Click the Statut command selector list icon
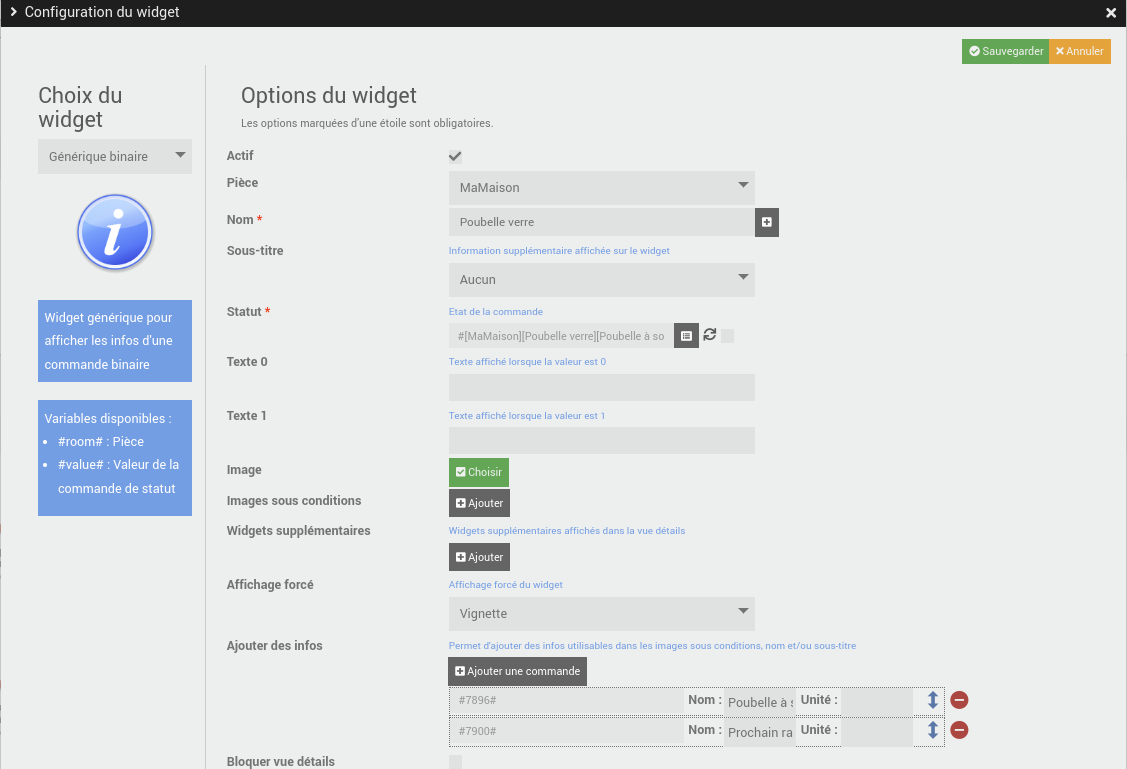Screen dimensions: 1127x769 [x=686, y=336]
